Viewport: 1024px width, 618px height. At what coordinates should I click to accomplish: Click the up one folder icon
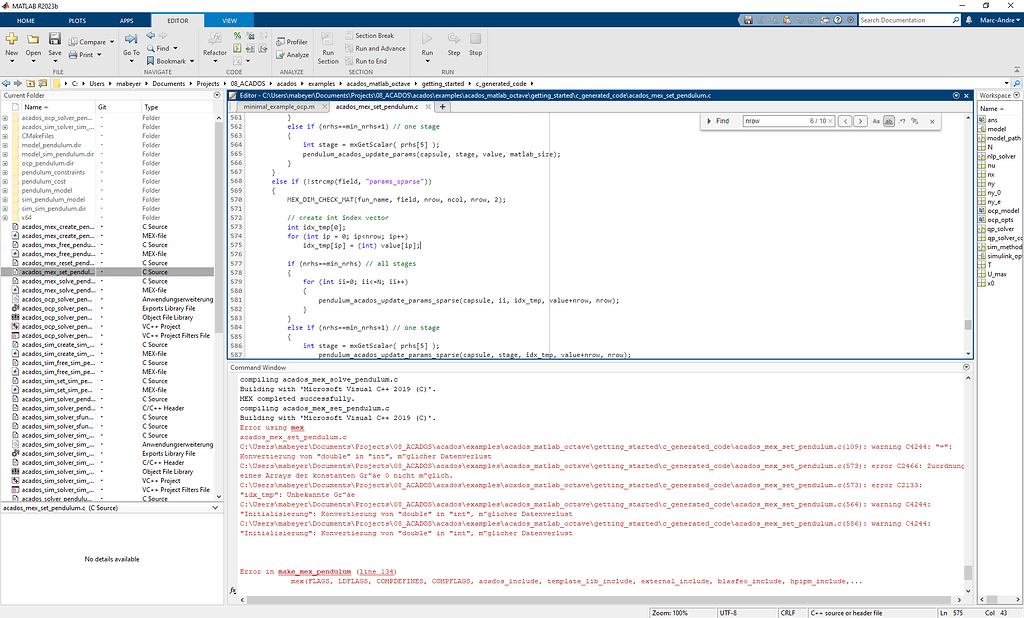coord(30,84)
